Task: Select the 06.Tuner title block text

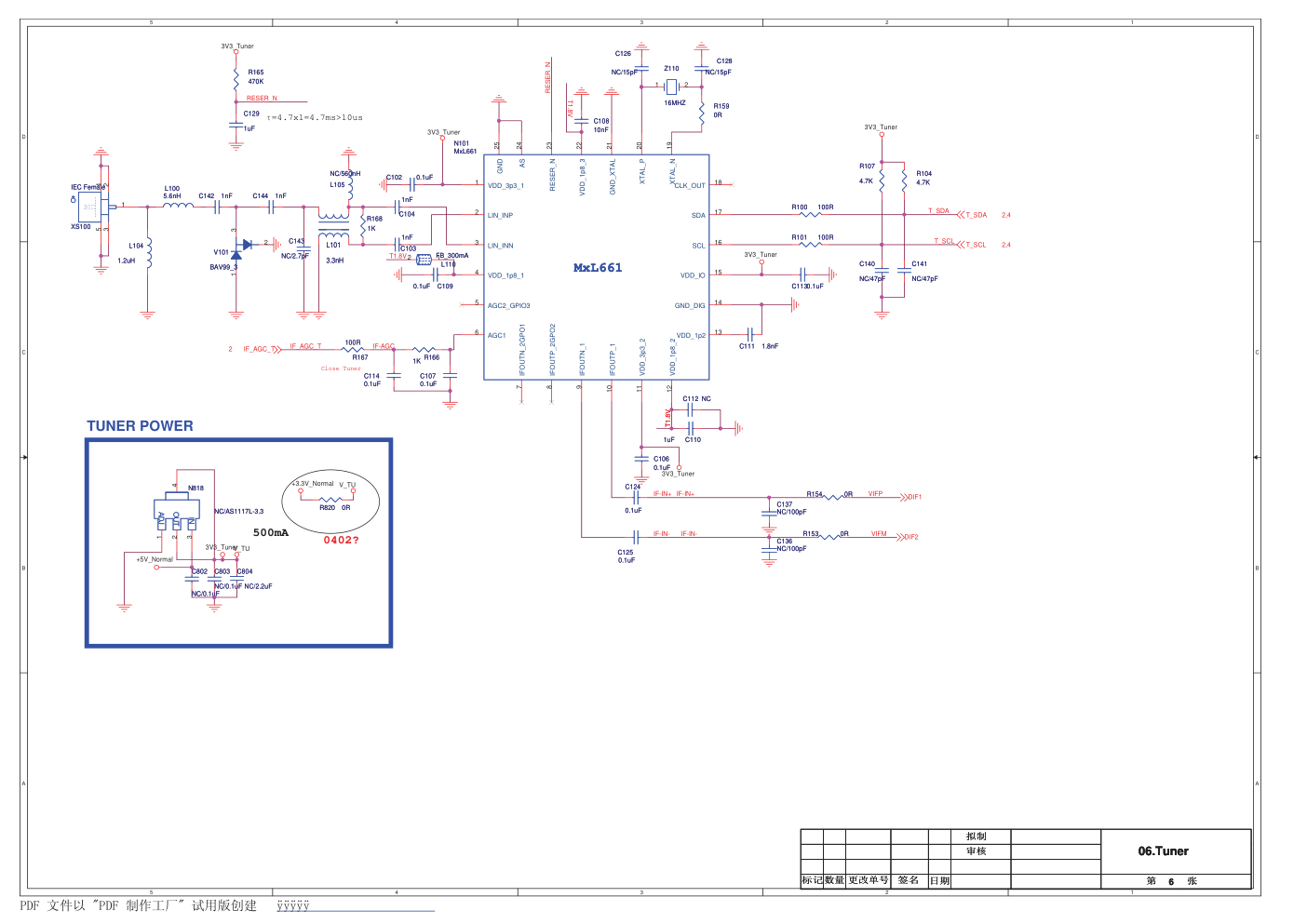Action: [1163, 850]
